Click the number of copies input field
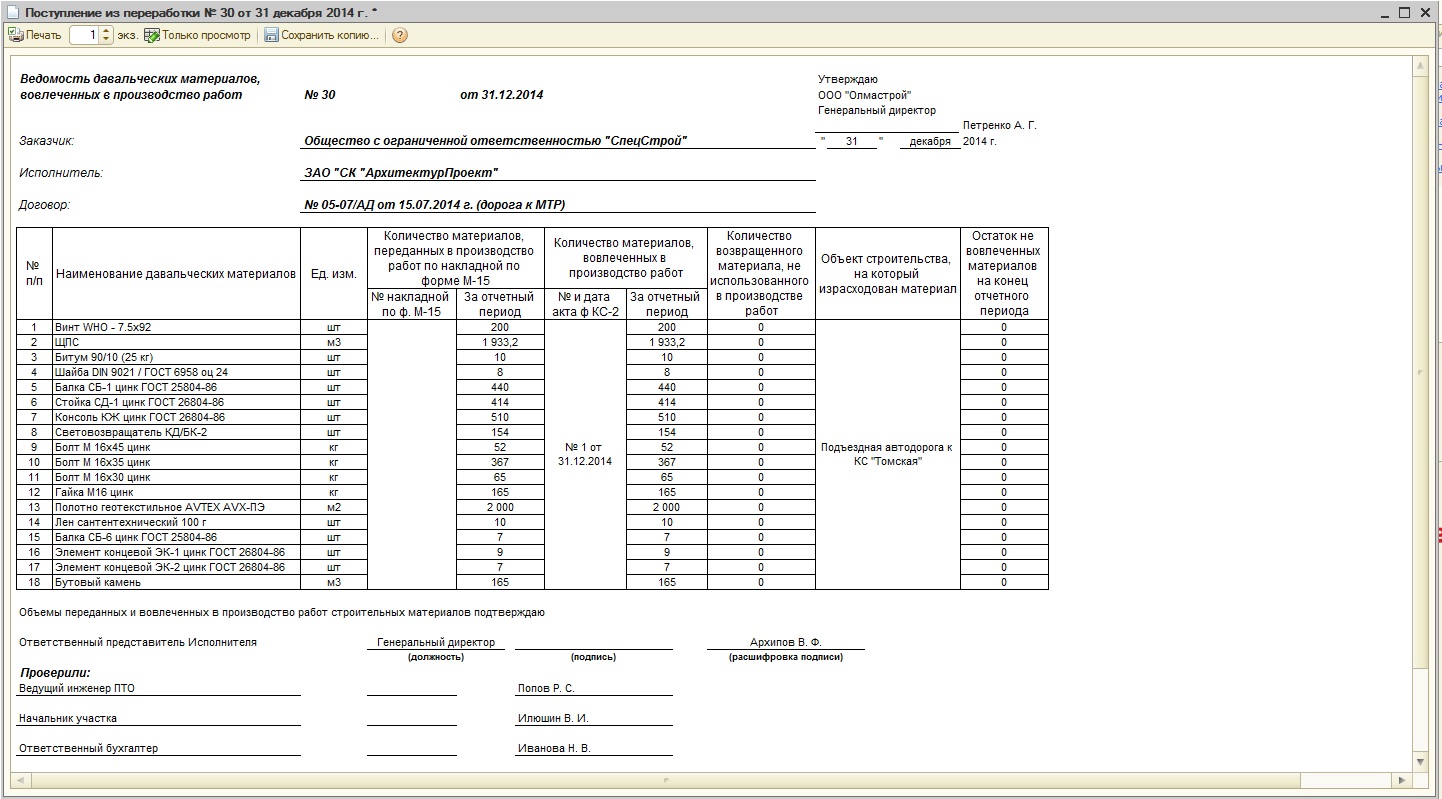The height and width of the screenshot is (799, 1442). 86,35
